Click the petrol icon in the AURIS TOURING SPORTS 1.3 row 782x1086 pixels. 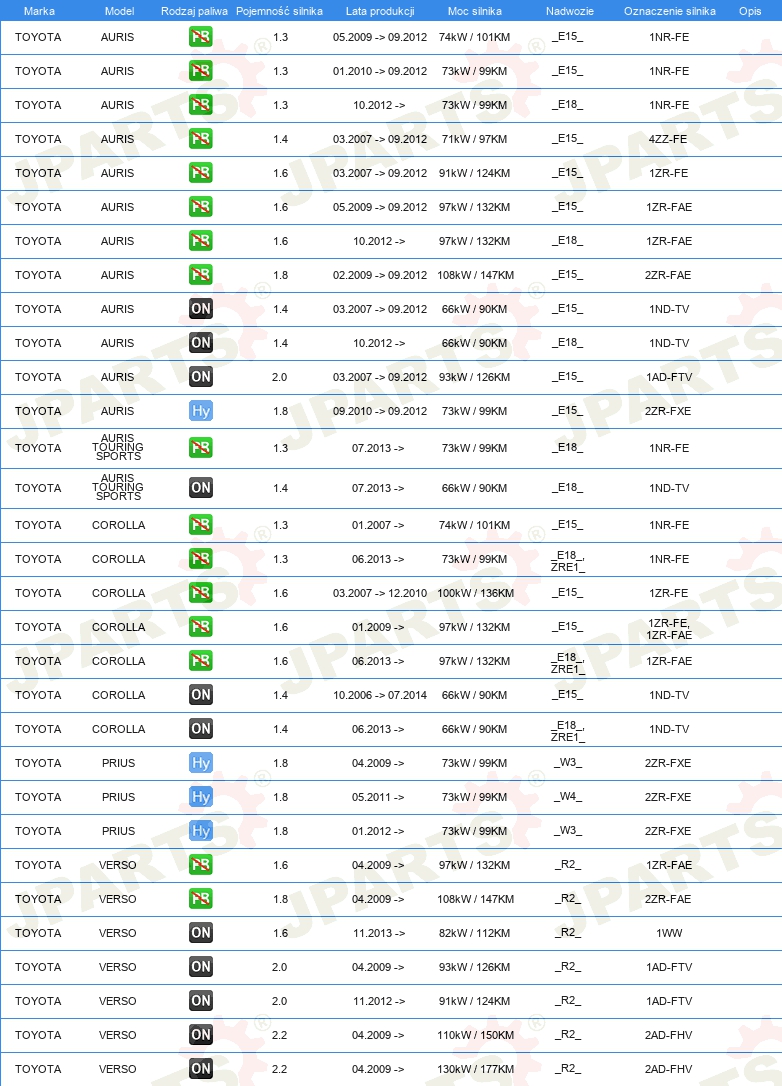[x=200, y=447]
